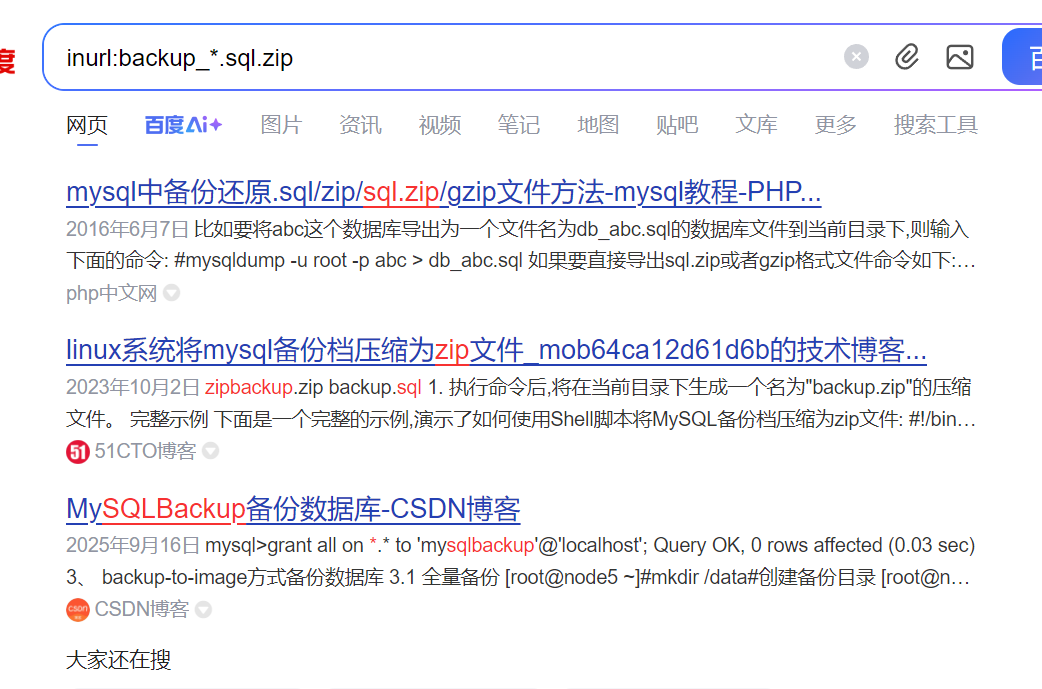Open 搜索工具 options
This screenshot has width=1042, height=689.
tap(936, 125)
